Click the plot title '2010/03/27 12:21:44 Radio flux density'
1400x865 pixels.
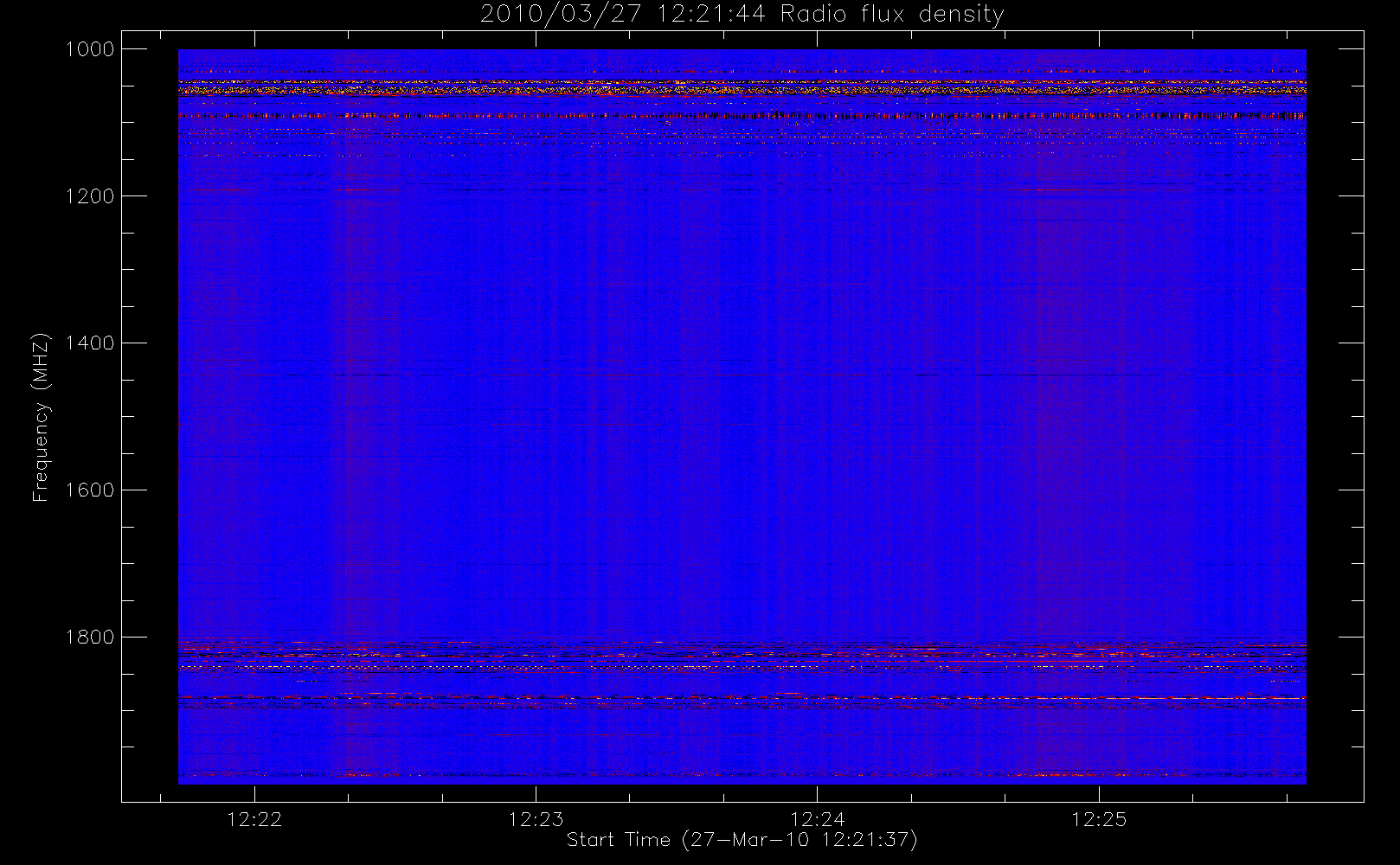coord(742,15)
